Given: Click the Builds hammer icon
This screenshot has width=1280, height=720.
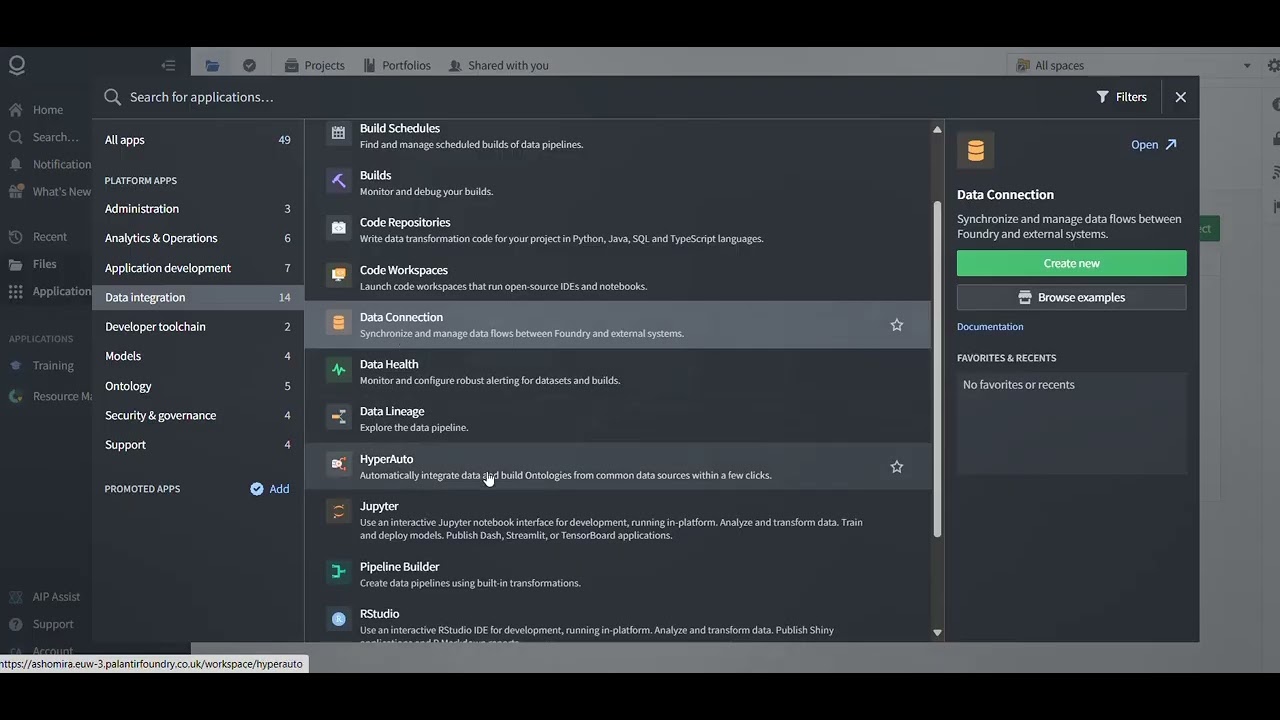Looking at the screenshot, I should (x=339, y=181).
